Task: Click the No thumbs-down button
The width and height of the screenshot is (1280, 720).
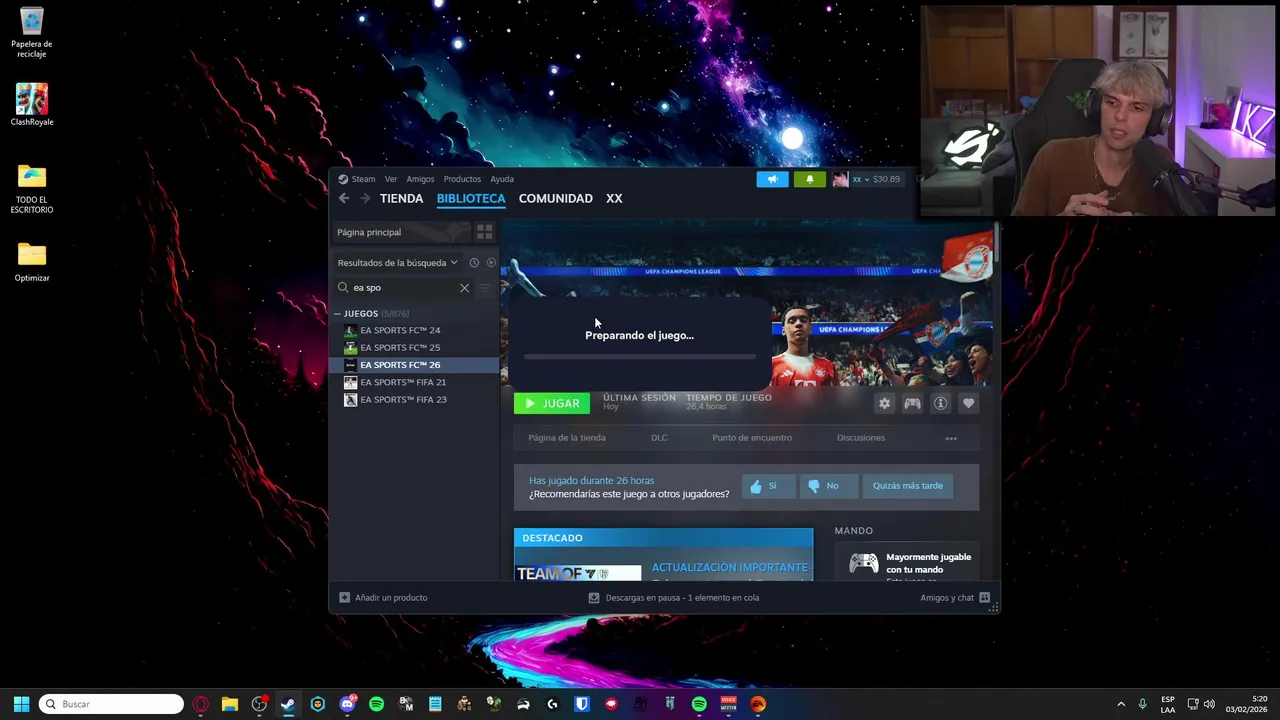Action: [829, 486]
